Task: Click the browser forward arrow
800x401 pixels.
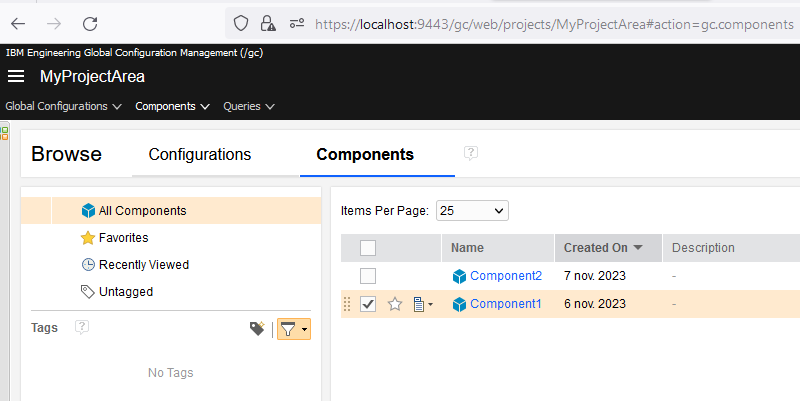Action: pyautogui.click(x=54, y=23)
